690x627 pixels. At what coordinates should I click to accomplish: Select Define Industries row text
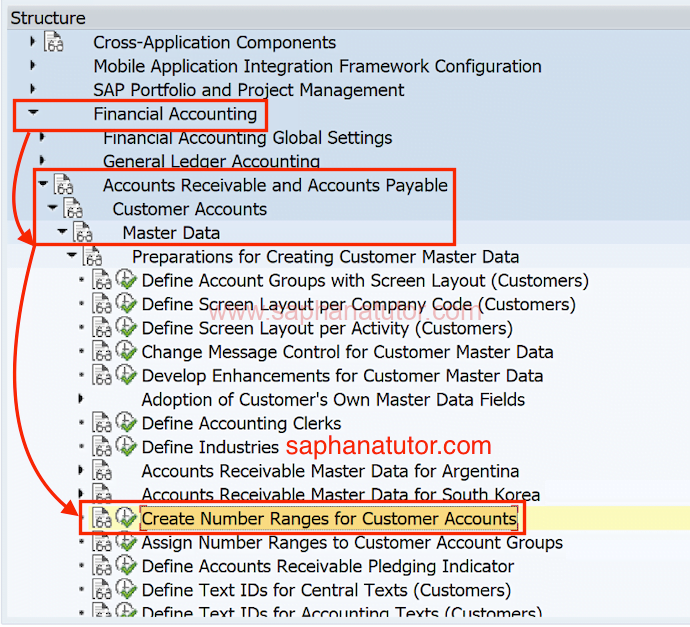210,447
